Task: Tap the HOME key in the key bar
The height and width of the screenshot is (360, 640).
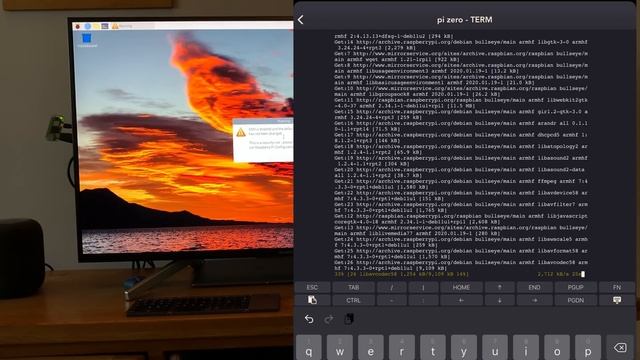Action: coord(461,287)
